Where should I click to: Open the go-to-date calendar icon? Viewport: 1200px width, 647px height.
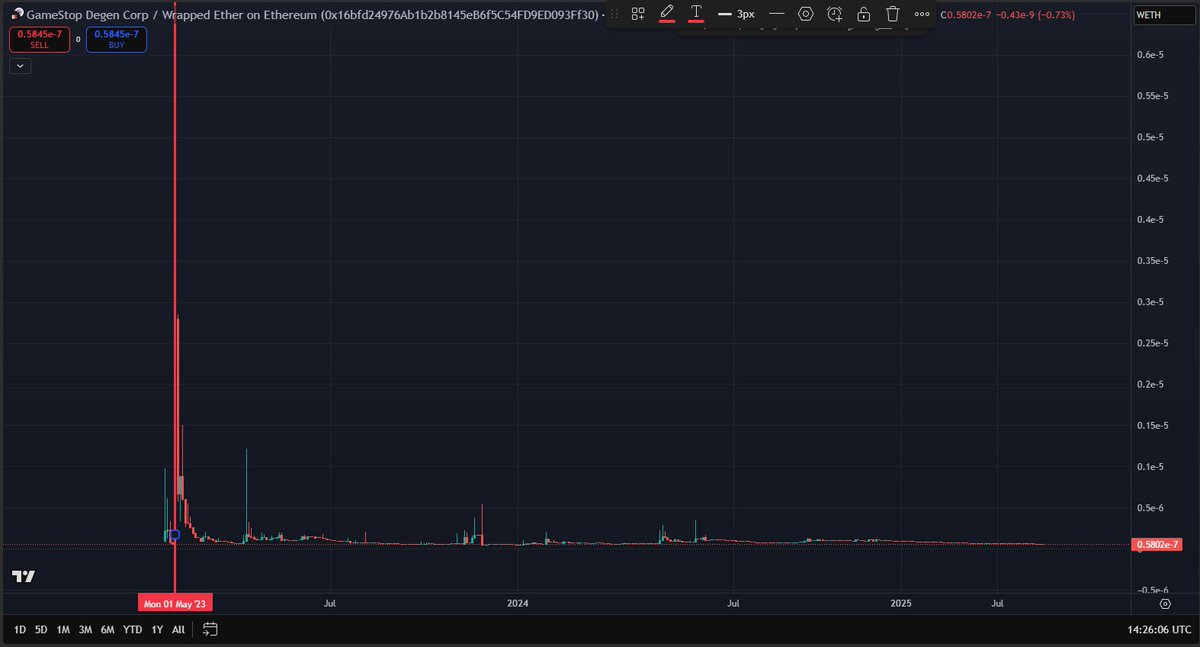[210, 630]
